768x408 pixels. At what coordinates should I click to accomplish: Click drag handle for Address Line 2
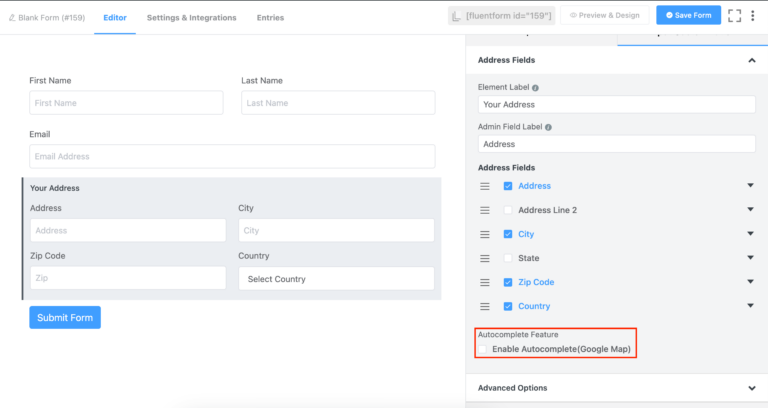485,210
